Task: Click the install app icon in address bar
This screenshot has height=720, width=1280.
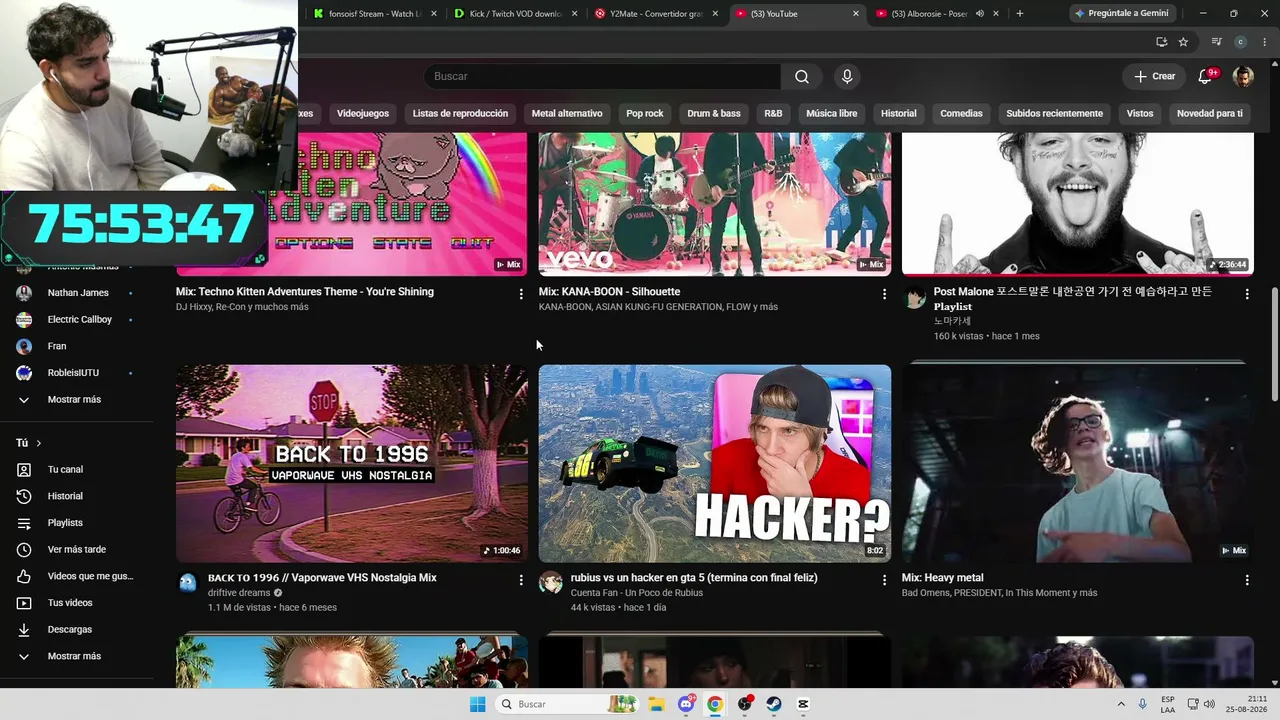Action: pyautogui.click(x=1161, y=42)
